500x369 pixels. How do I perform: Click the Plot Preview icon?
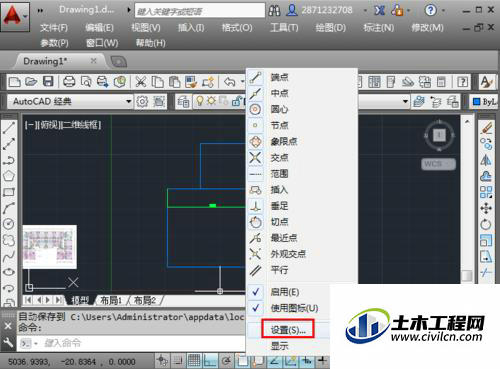tap(86, 82)
